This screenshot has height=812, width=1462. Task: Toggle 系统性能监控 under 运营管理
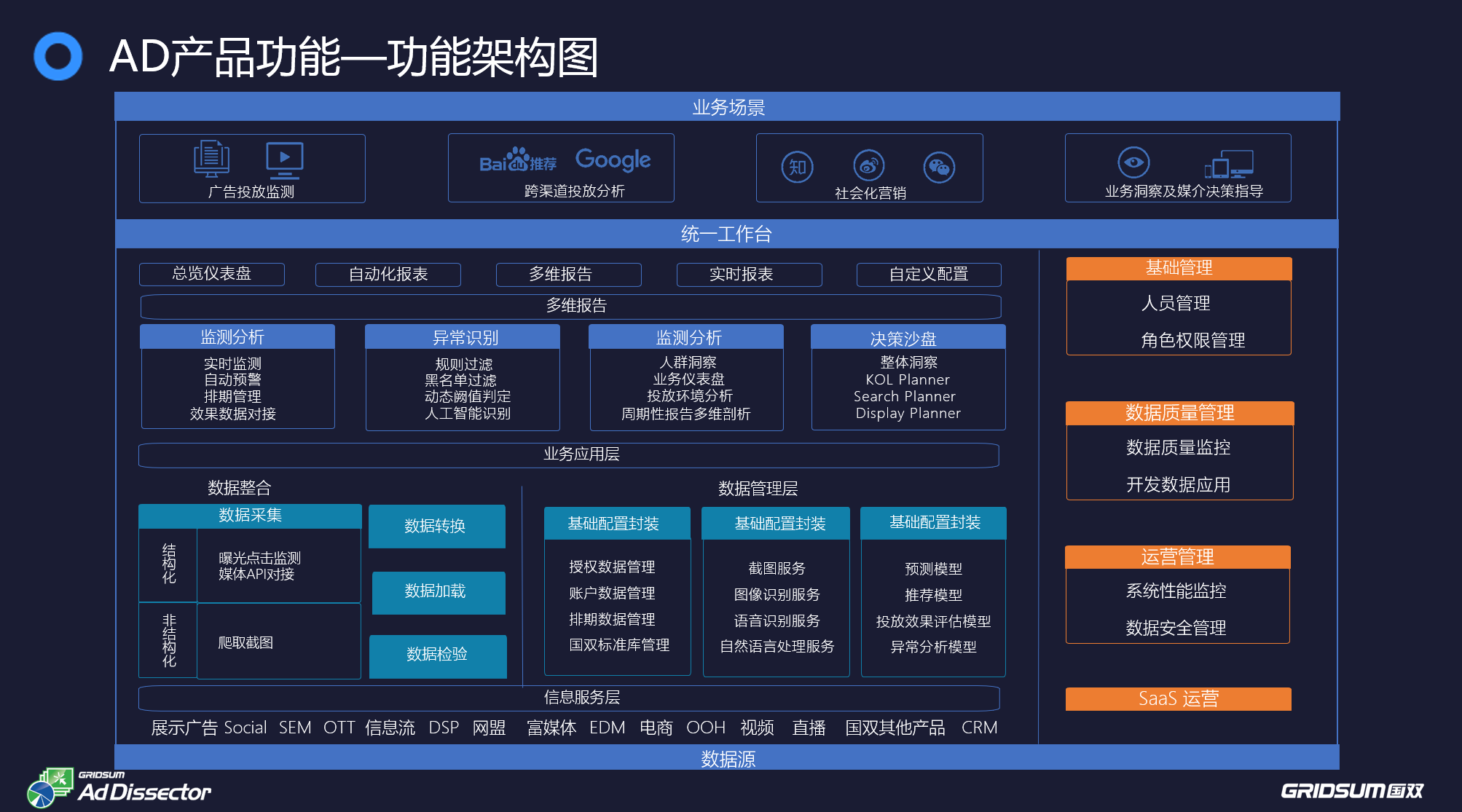click(1176, 592)
